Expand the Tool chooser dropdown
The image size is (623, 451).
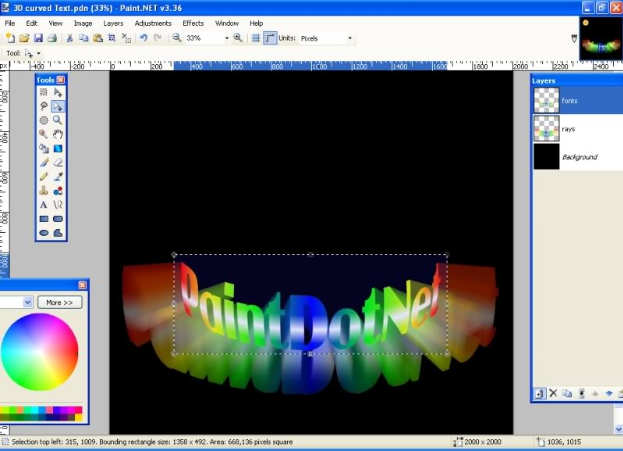click(39, 53)
